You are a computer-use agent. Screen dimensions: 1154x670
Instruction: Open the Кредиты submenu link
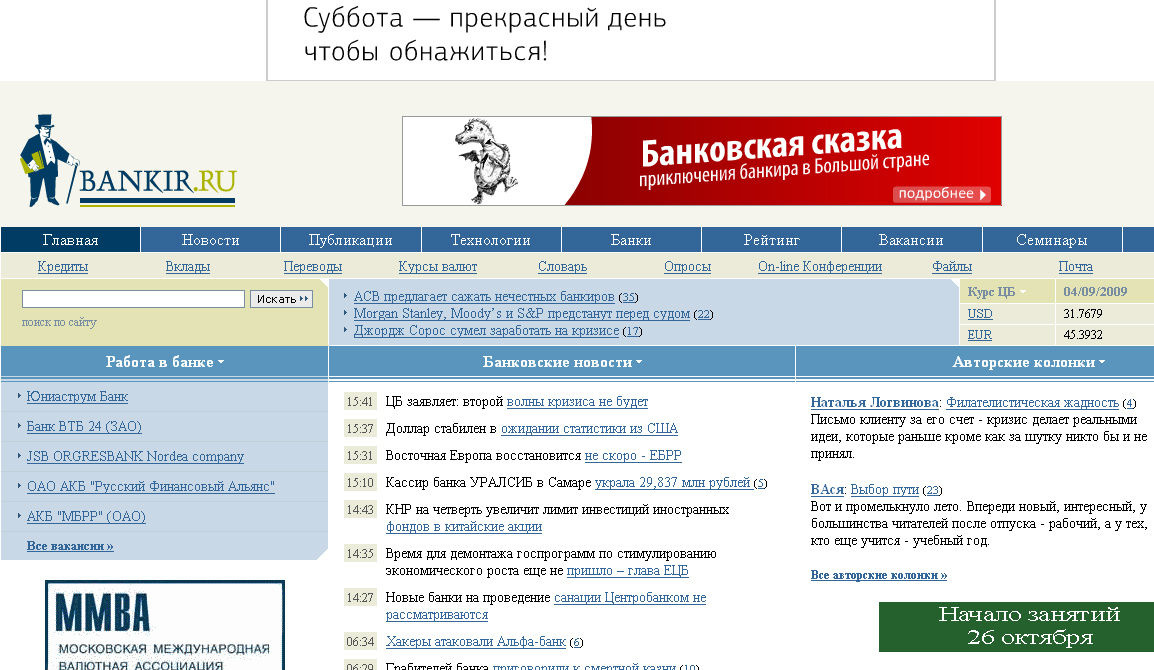click(x=63, y=267)
